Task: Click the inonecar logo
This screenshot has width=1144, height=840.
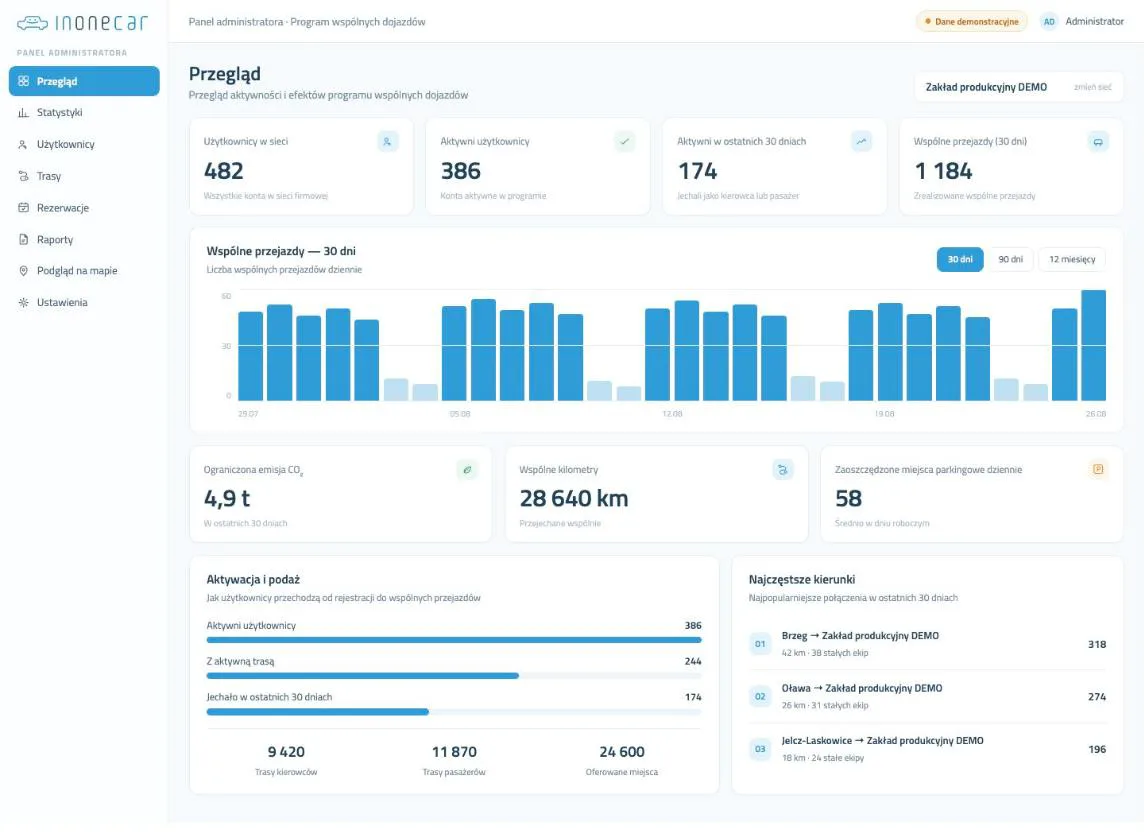Action: coord(82,23)
